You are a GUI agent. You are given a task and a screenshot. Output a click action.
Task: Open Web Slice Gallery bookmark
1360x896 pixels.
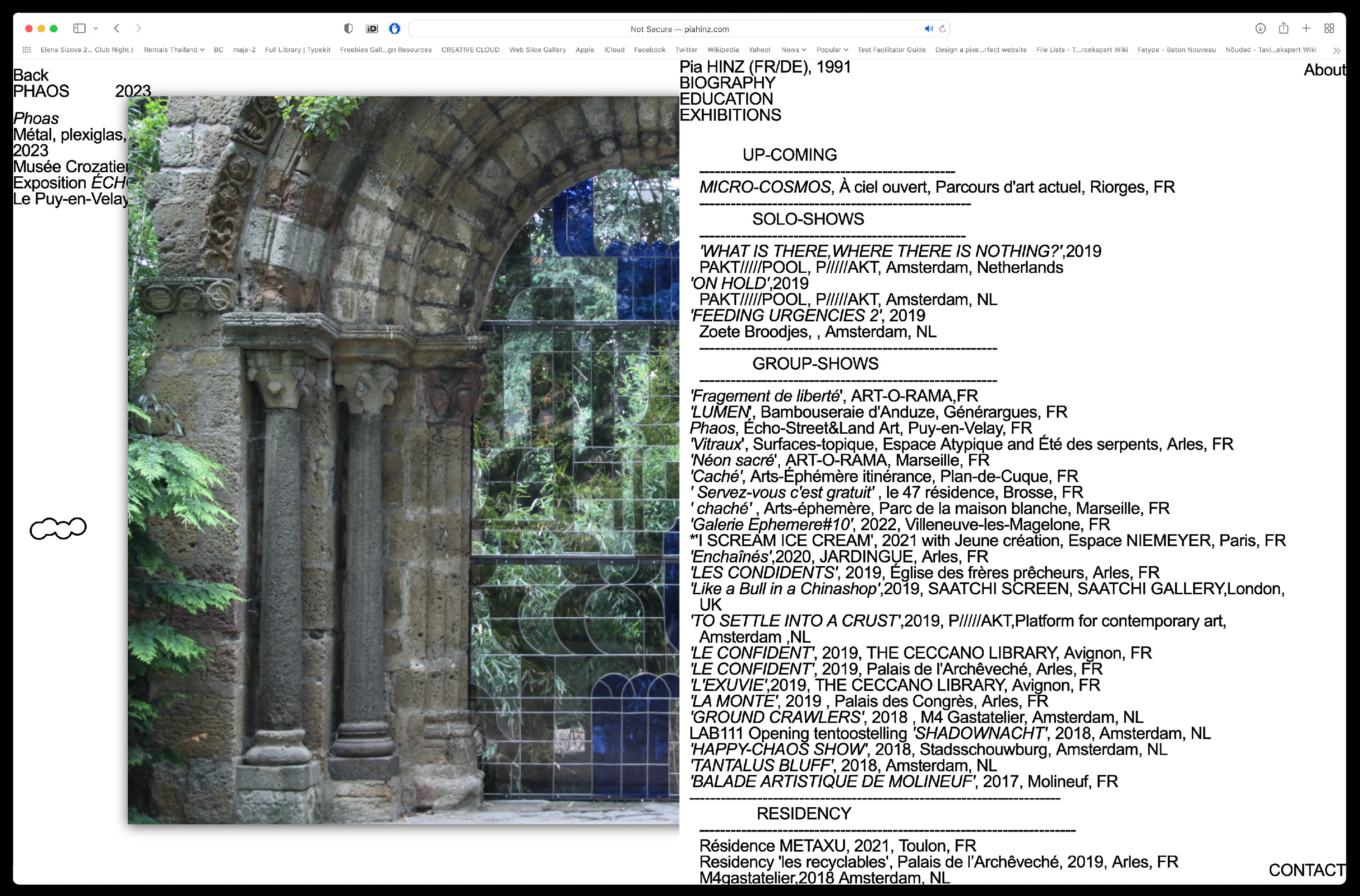tap(538, 50)
